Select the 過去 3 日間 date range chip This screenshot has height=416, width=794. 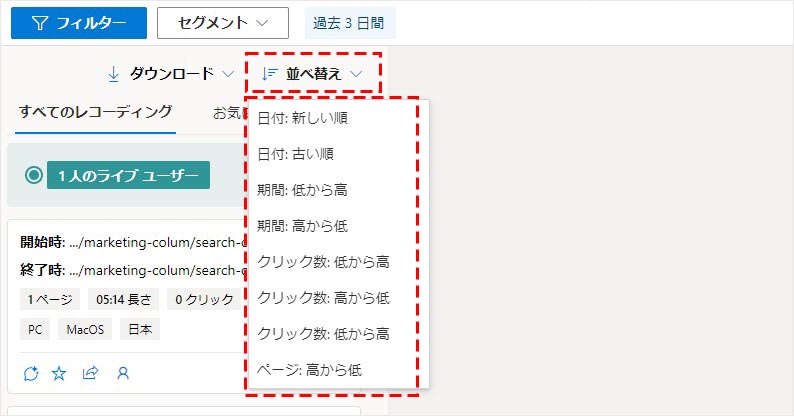(x=349, y=23)
